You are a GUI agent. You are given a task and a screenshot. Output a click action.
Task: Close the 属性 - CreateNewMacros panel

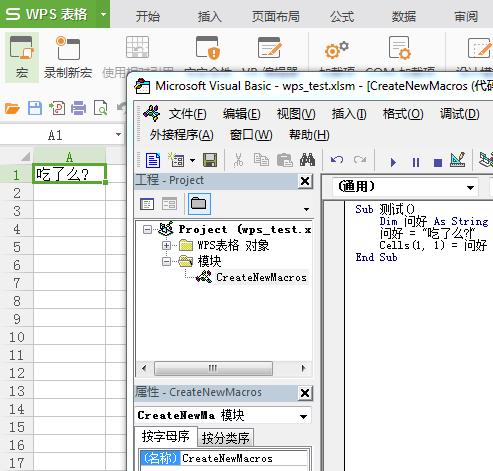(x=305, y=393)
